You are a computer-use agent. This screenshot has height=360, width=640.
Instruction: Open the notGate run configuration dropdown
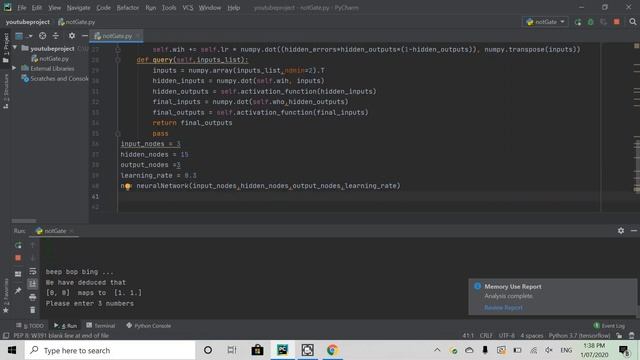[x=545, y=22]
